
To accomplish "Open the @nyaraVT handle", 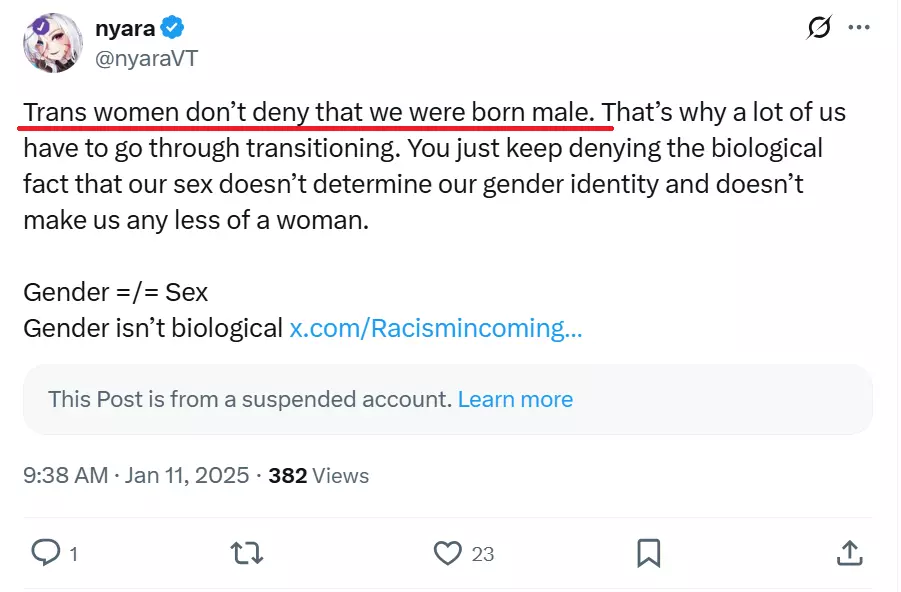I will tap(146, 58).
